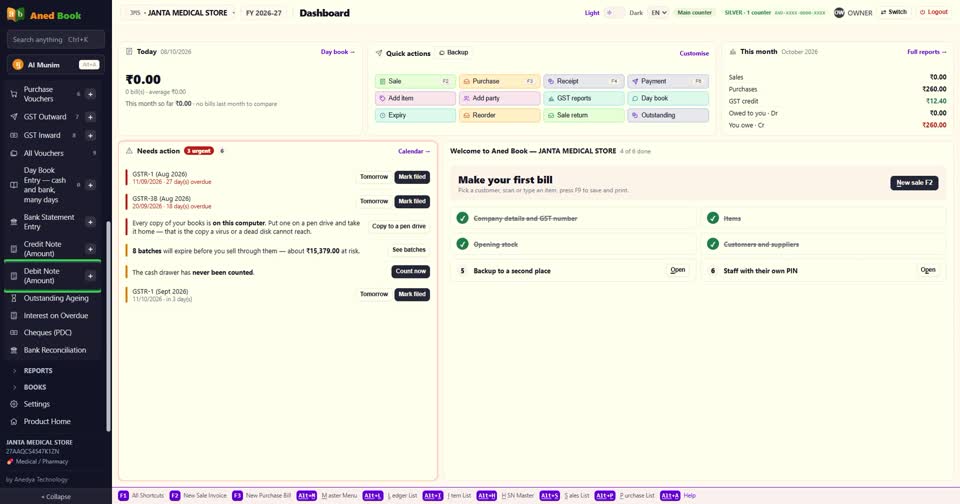Viewport: 960px width, 504px height.
Task: Click the Day Book Entry book icon
Action: (13, 185)
